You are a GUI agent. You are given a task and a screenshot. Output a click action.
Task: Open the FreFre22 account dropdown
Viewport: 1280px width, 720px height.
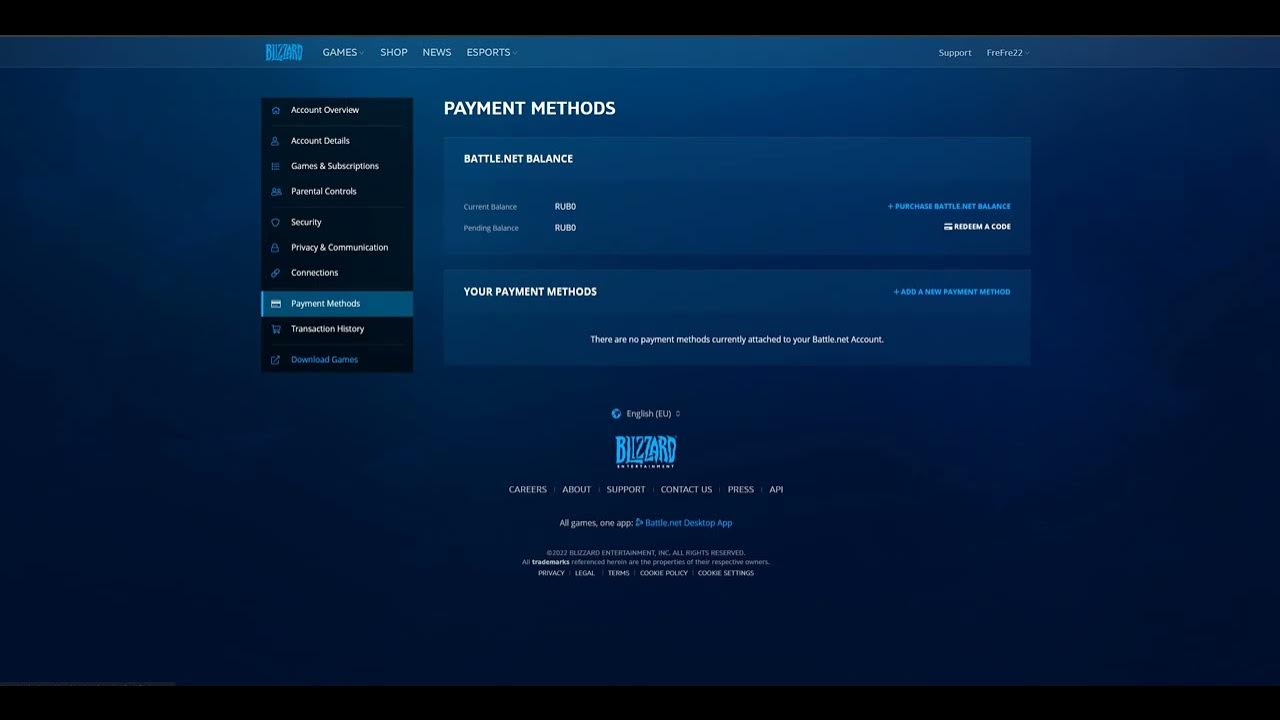pyautogui.click(x=1008, y=52)
